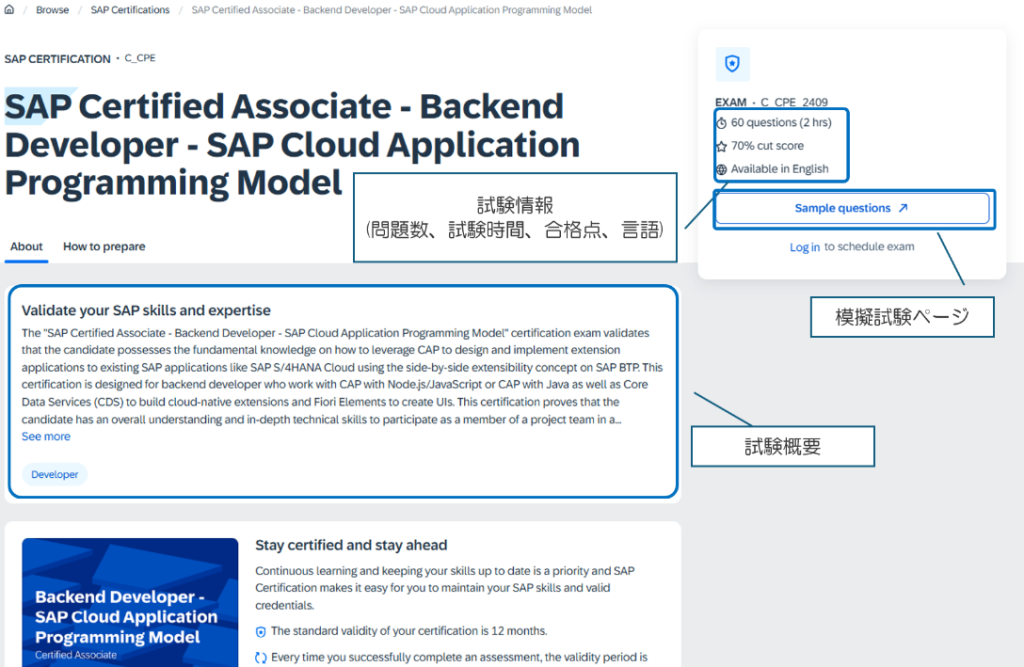This screenshot has width=1024, height=667.
Task: Click the star icon beside 70% cut score
Action: pos(722,146)
